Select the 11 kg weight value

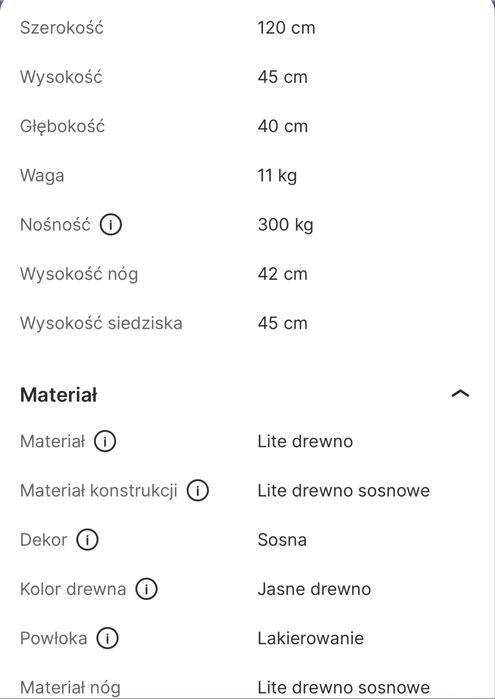[x=277, y=176]
